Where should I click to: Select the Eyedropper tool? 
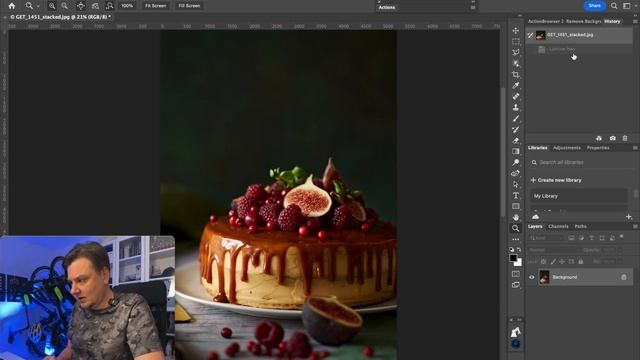pyautogui.click(x=516, y=86)
